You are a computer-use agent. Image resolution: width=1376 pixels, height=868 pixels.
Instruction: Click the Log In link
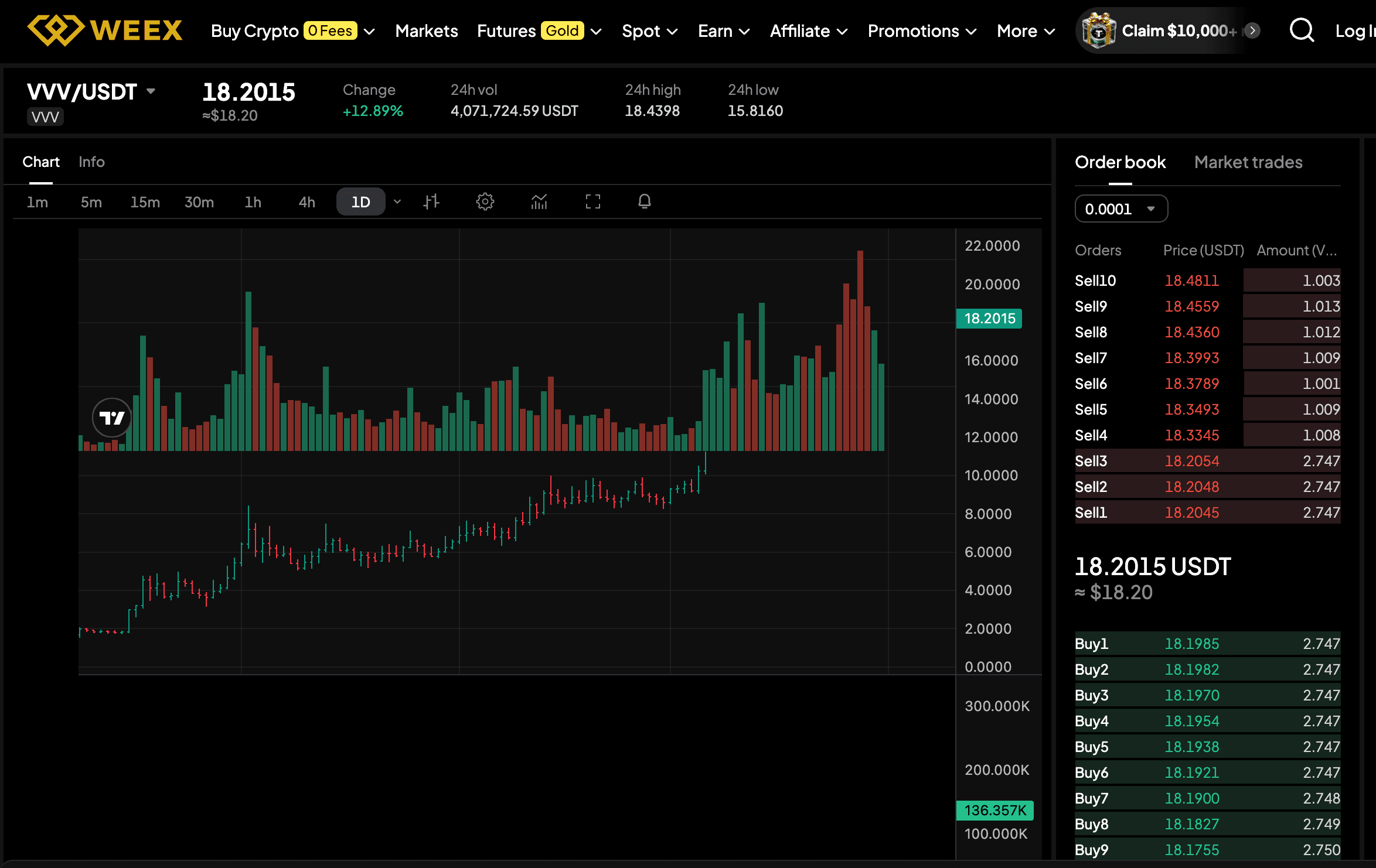pyautogui.click(x=1355, y=30)
